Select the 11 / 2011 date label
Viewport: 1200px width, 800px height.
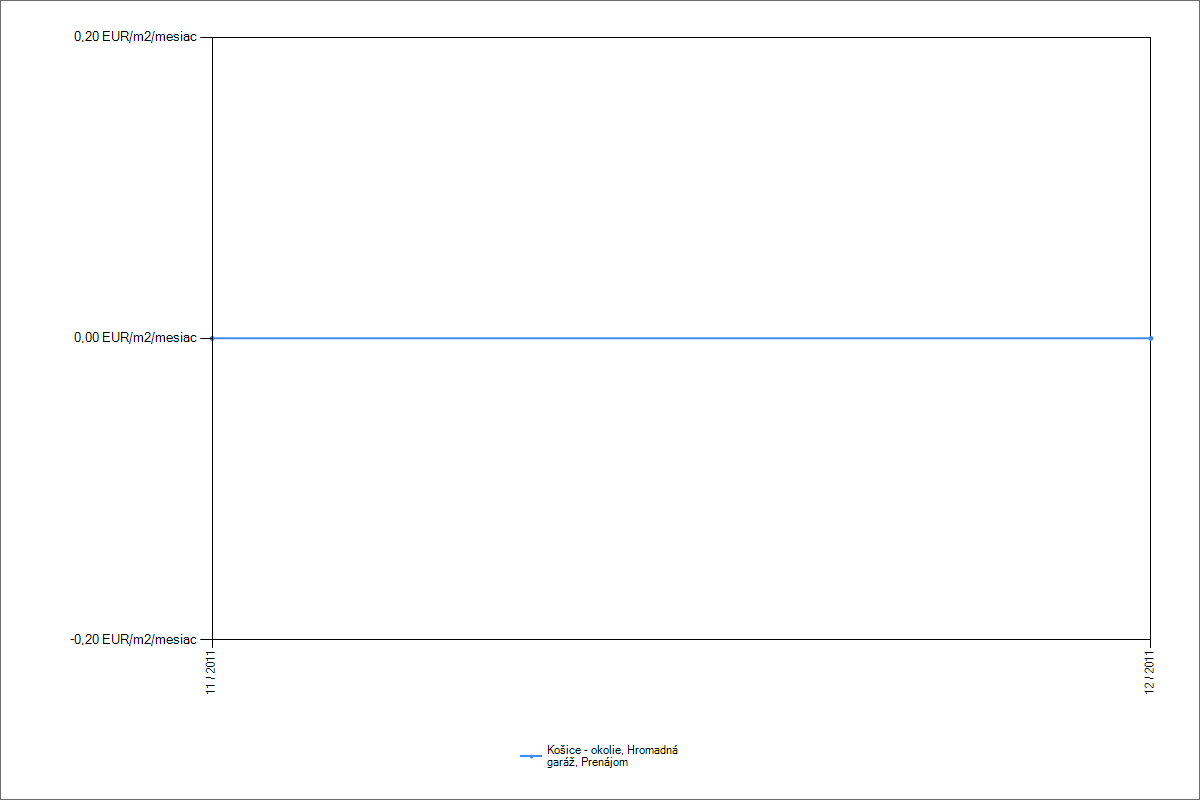[x=211, y=671]
